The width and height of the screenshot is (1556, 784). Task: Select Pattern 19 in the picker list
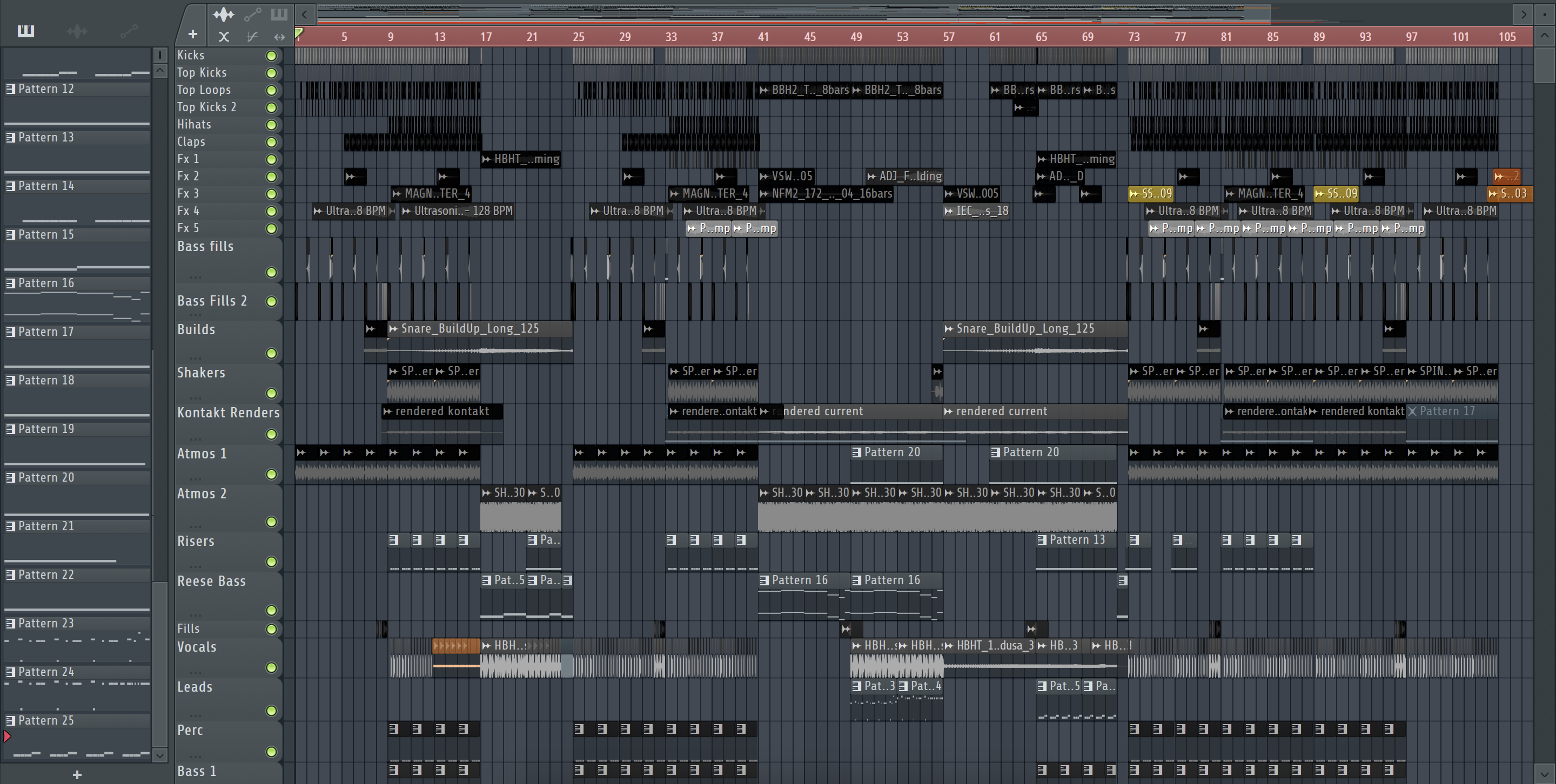[77, 429]
